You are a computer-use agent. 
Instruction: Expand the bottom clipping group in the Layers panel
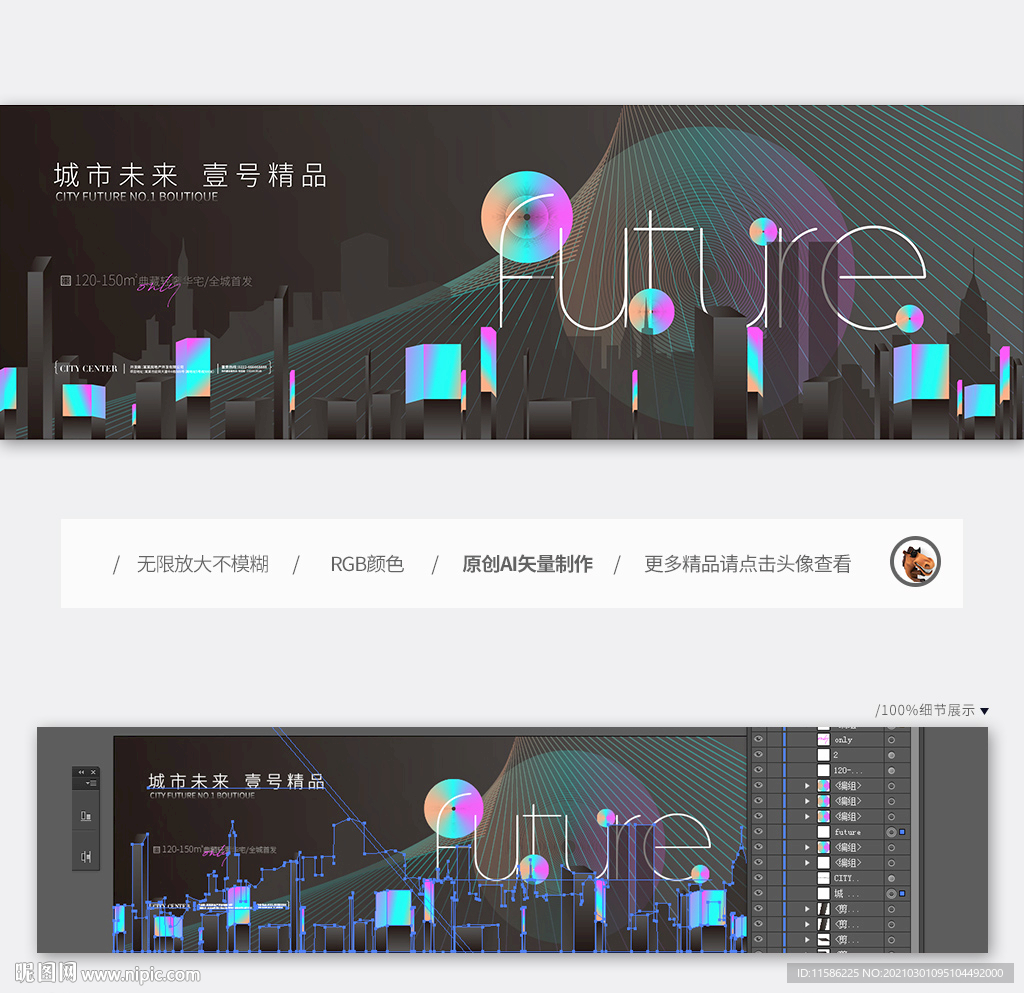pyautogui.click(x=807, y=940)
